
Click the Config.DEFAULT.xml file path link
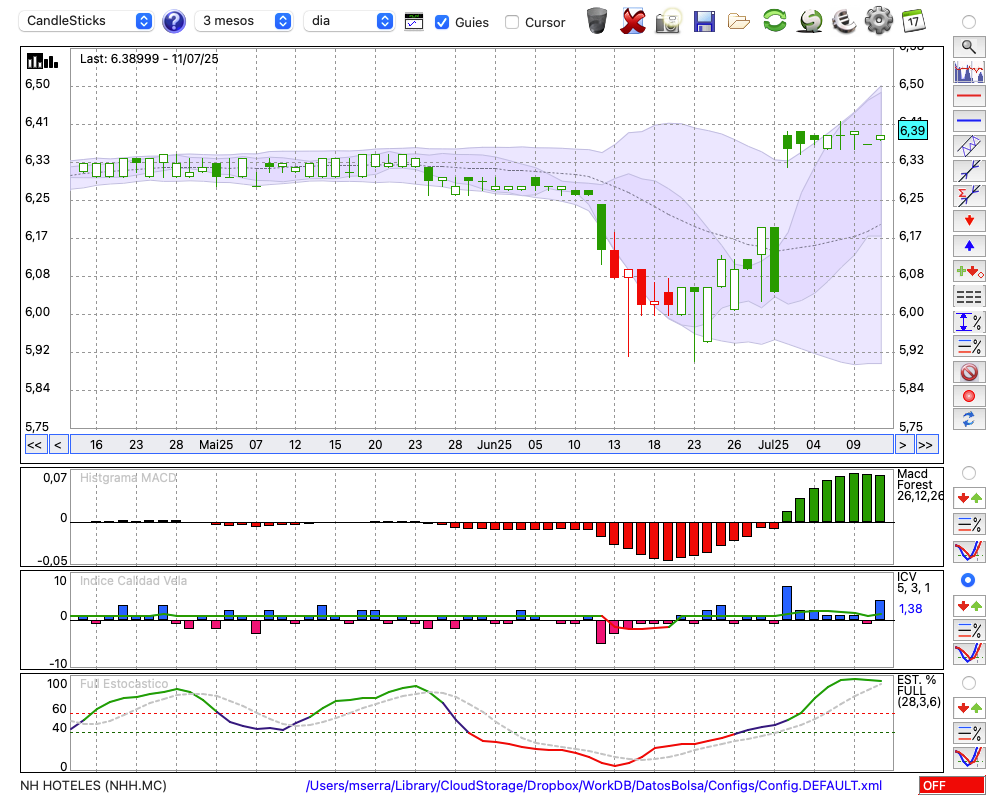[594, 785]
